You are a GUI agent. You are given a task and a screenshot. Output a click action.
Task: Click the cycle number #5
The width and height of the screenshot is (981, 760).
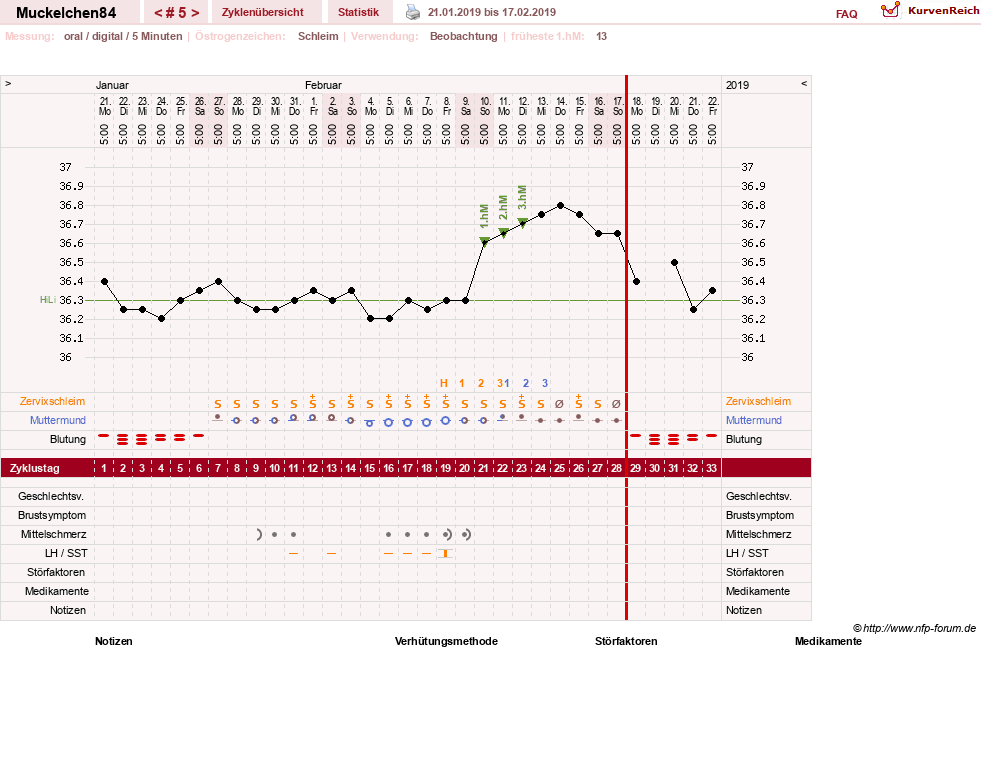pyautogui.click(x=176, y=13)
